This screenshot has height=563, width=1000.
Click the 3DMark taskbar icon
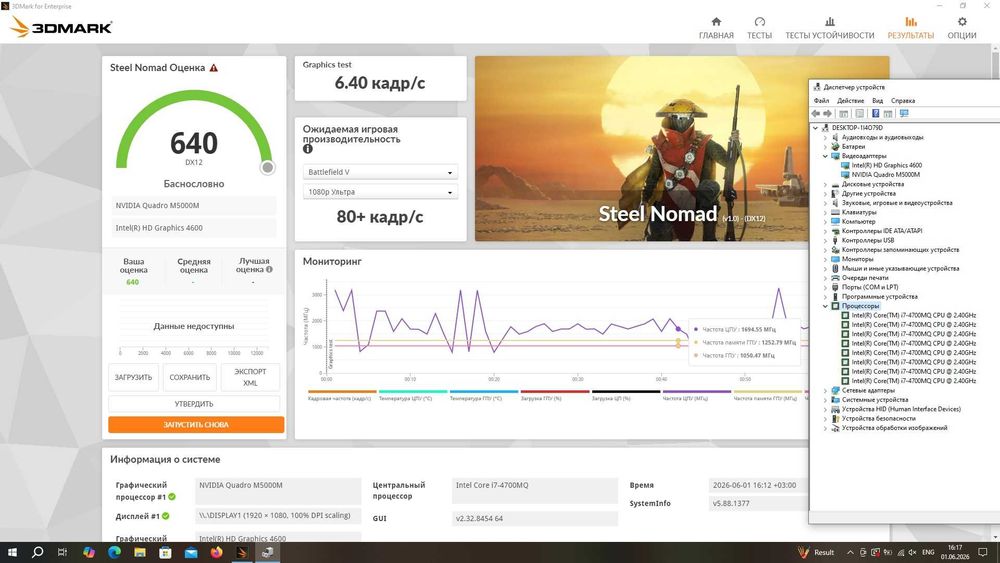point(242,552)
